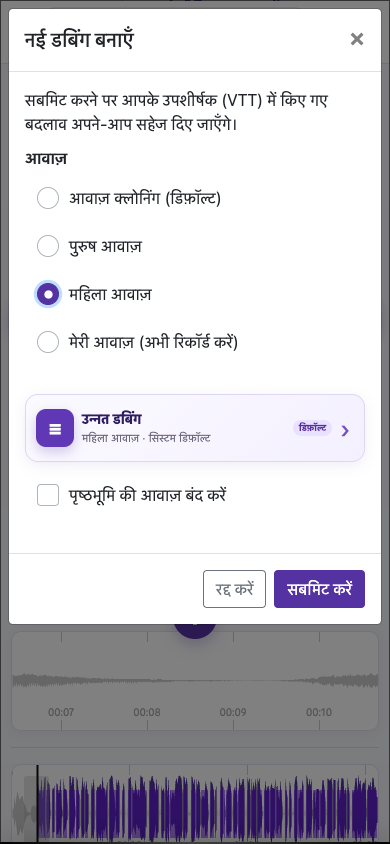Expand उन्नत डबिंग using the chevron arrow
Viewport: 390px width, 844px height.
point(345,431)
